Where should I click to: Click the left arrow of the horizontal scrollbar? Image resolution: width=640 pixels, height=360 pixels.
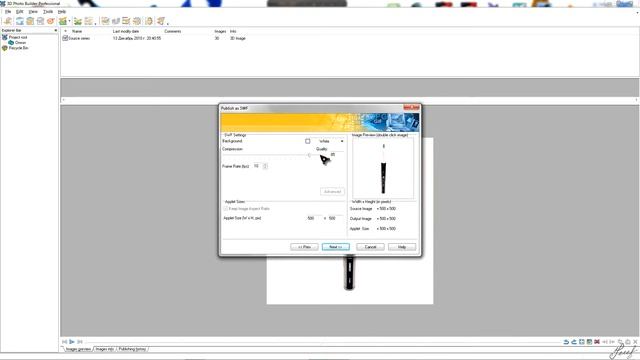click(63, 100)
